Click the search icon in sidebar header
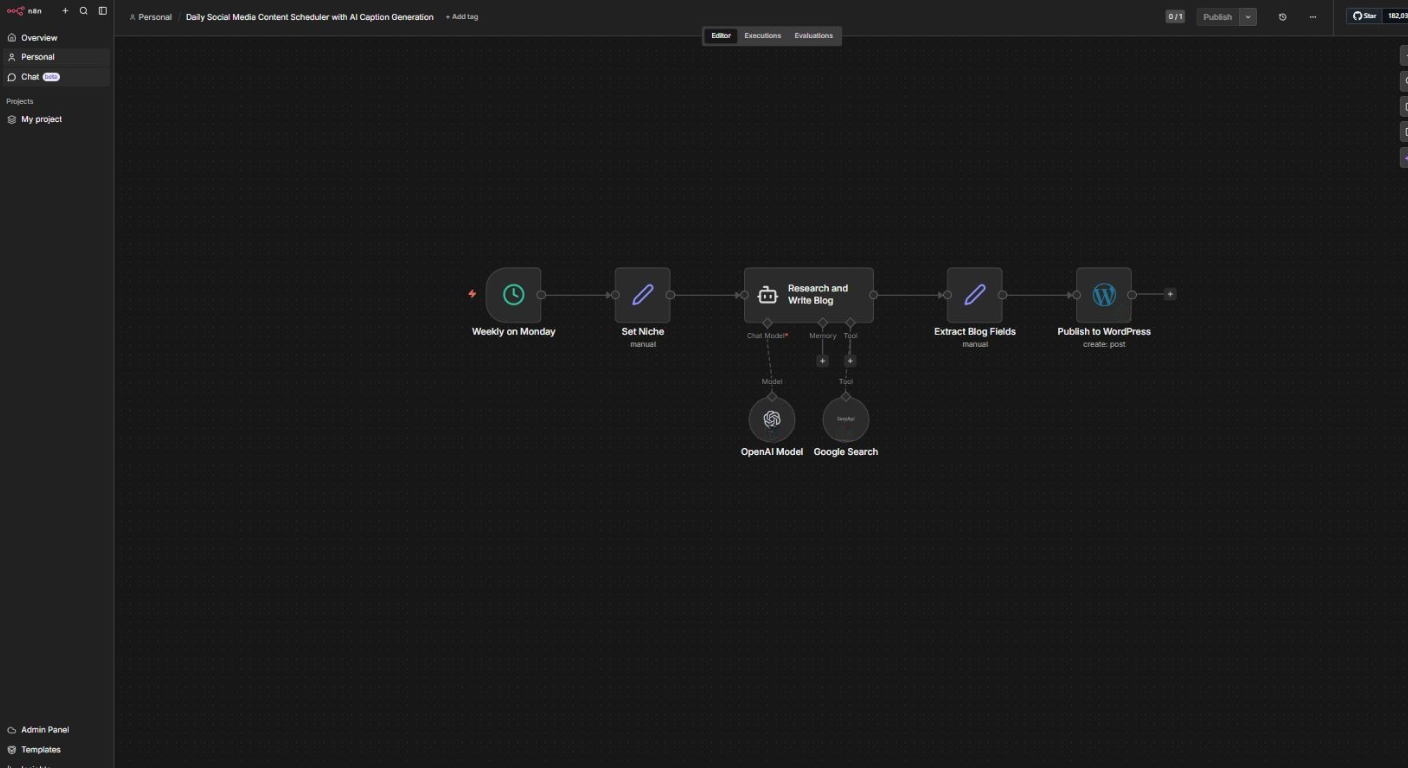1408x768 pixels. coord(84,11)
